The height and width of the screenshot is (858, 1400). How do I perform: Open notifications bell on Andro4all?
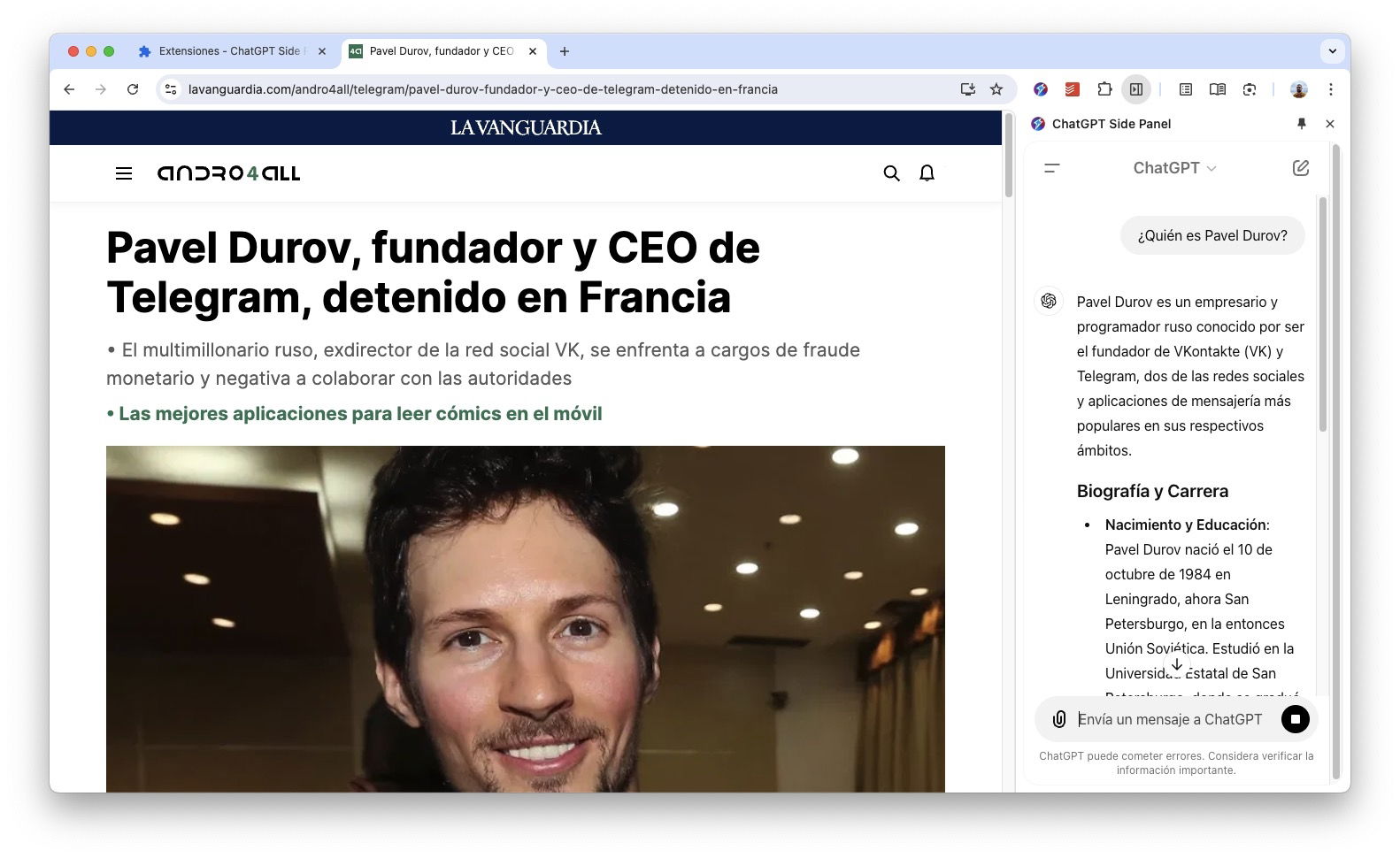(927, 173)
